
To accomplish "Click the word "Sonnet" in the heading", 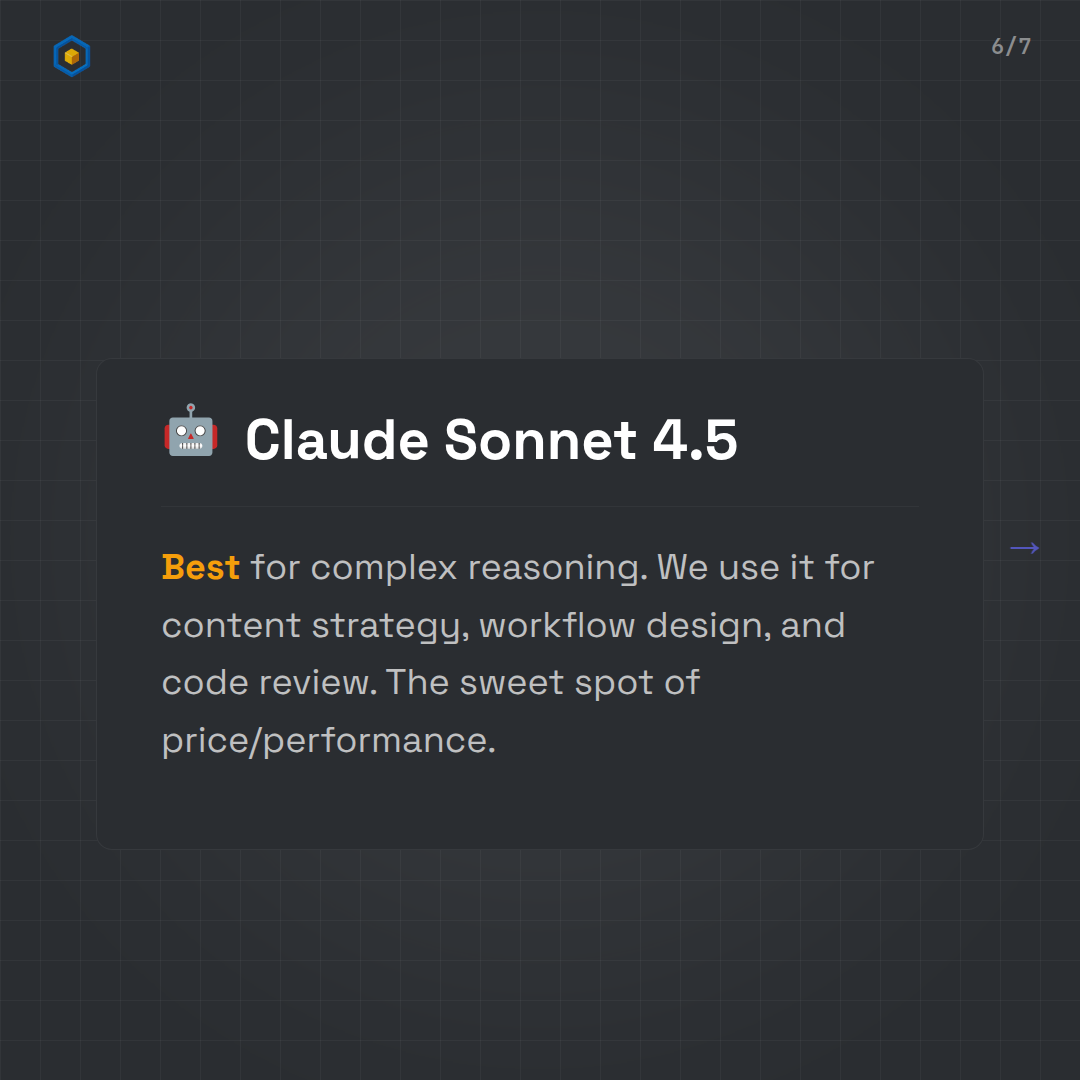I will 540,440.
